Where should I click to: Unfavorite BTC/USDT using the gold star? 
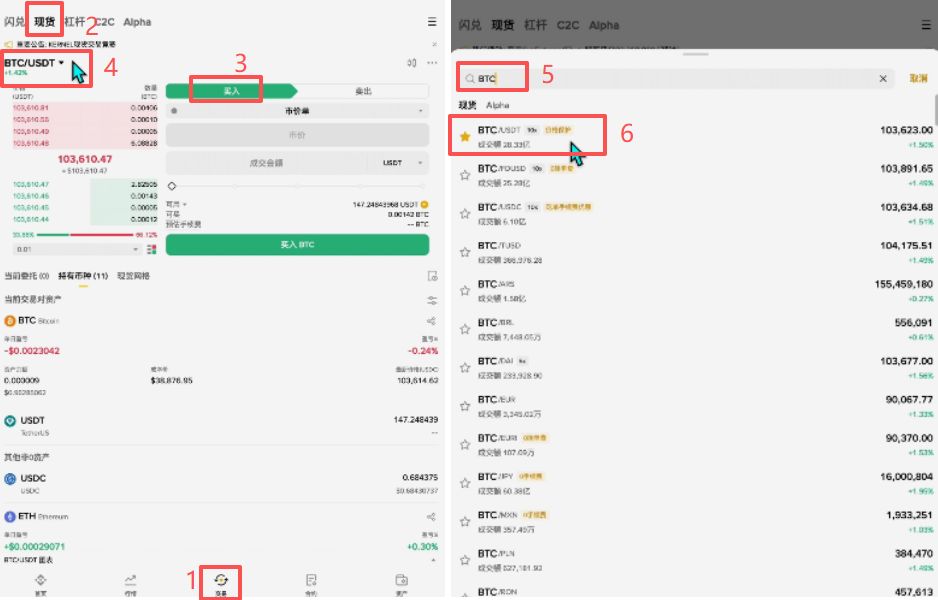pyautogui.click(x=465, y=137)
